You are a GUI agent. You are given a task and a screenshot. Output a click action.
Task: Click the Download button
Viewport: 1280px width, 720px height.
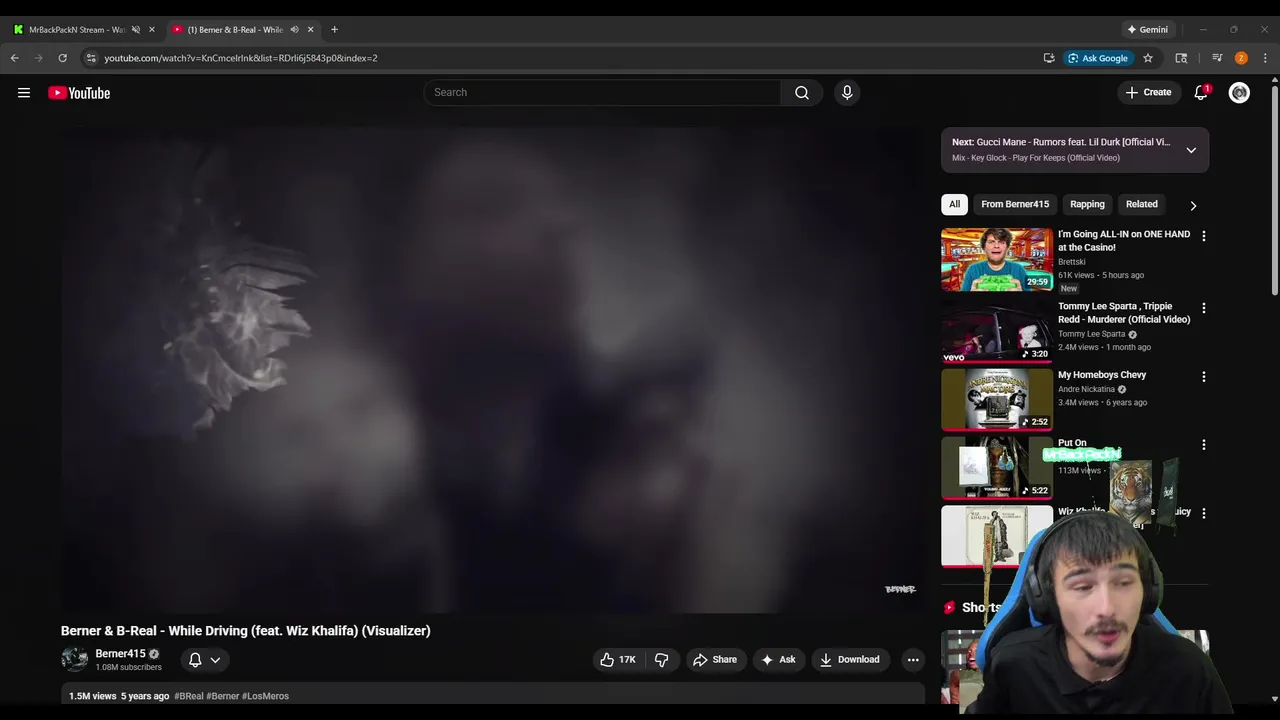(x=850, y=660)
